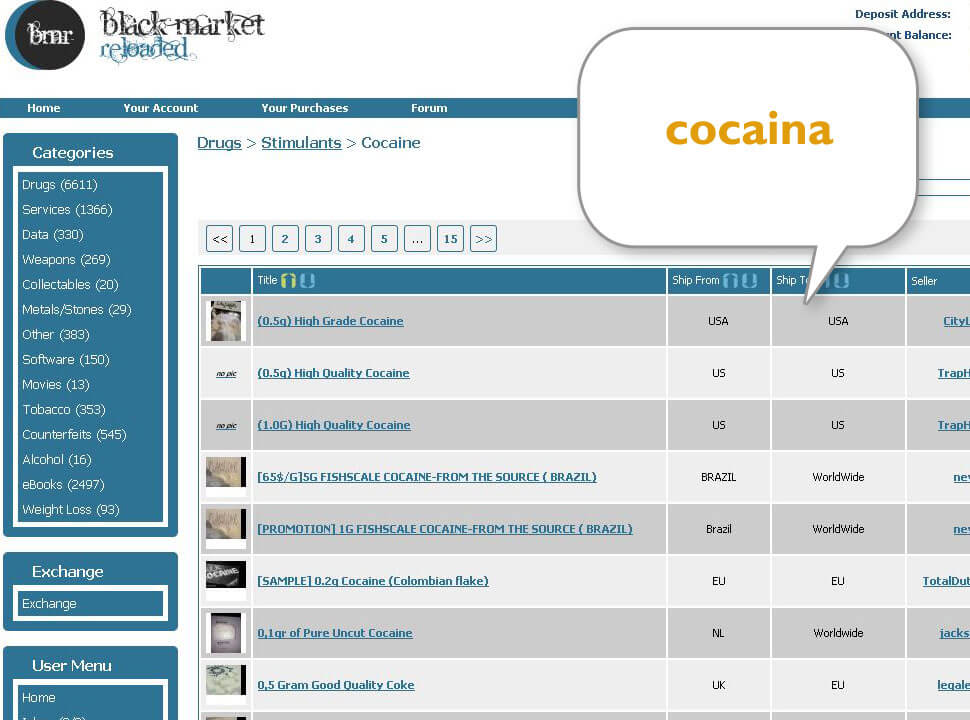Open Your Purchases in navigation bar
This screenshot has height=720, width=970.
[304, 108]
